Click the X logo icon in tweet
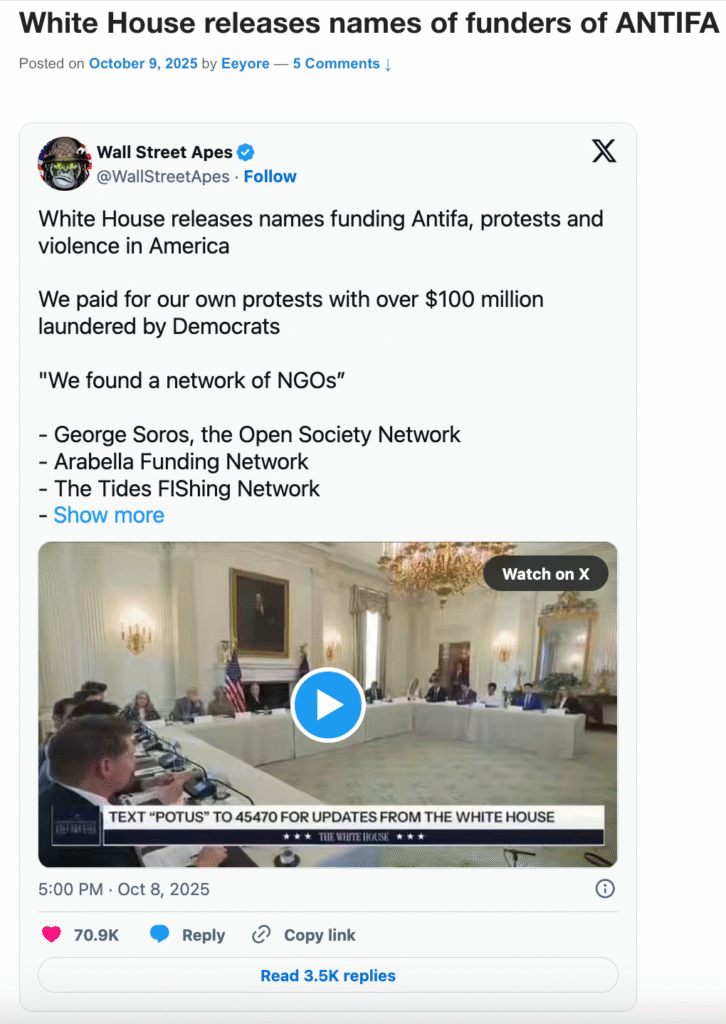Image resolution: width=726 pixels, height=1024 pixels. 604,151
